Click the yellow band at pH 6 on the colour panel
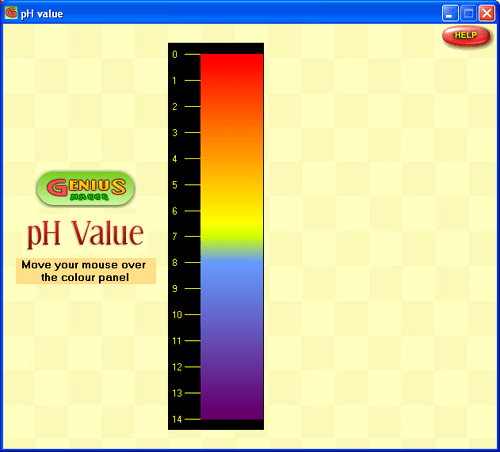 tap(232, 211)
